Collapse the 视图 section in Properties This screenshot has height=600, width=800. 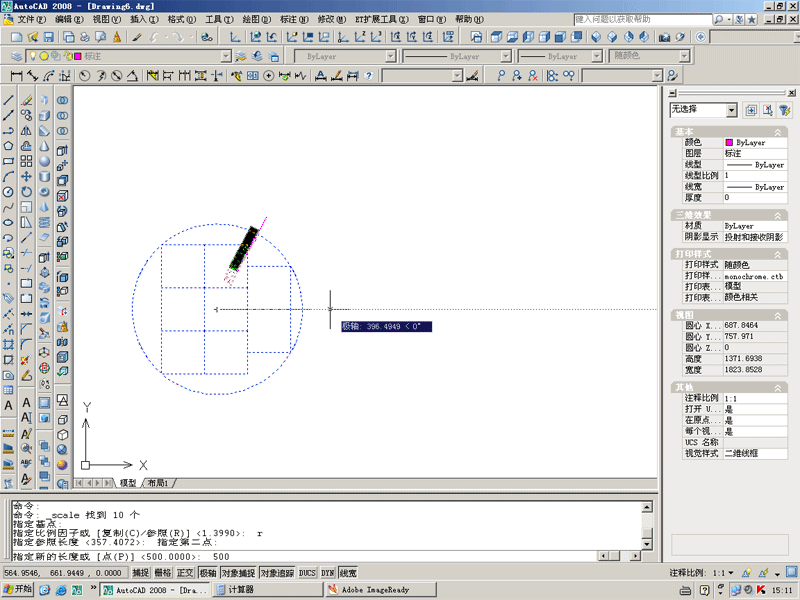point(778,315)
